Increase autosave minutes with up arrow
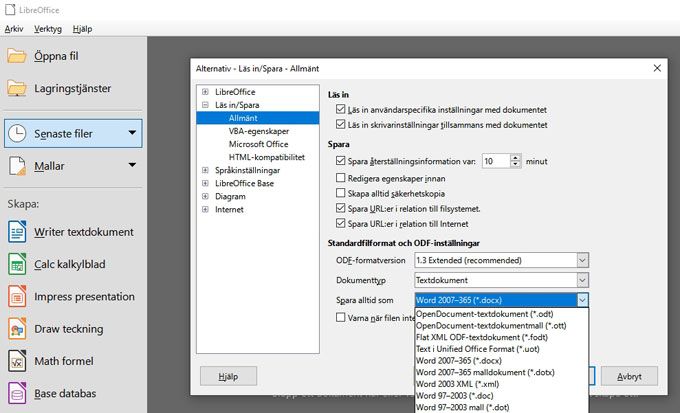 click(x=515, y=157)
